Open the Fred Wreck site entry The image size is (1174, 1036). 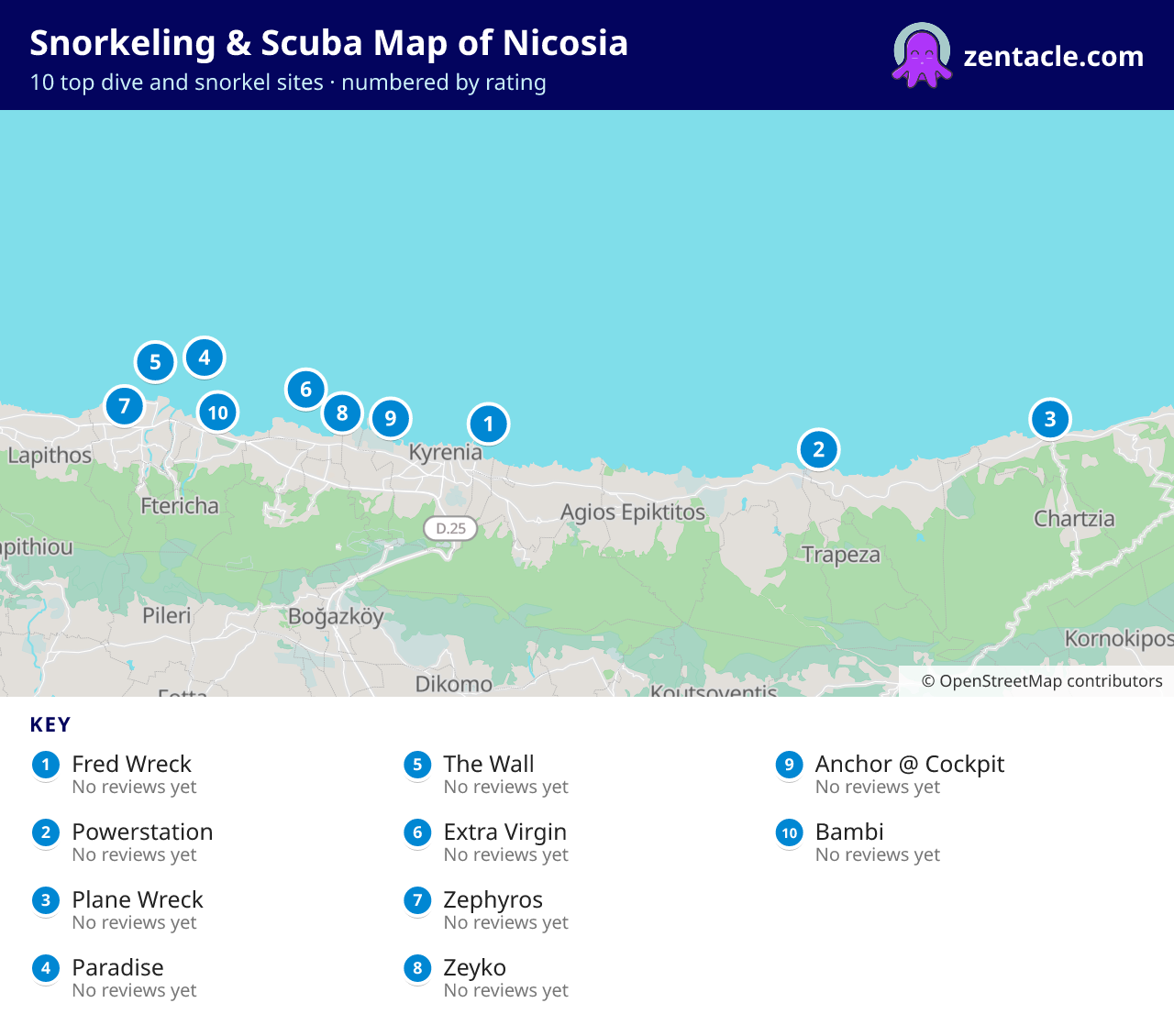pos(131,764)
